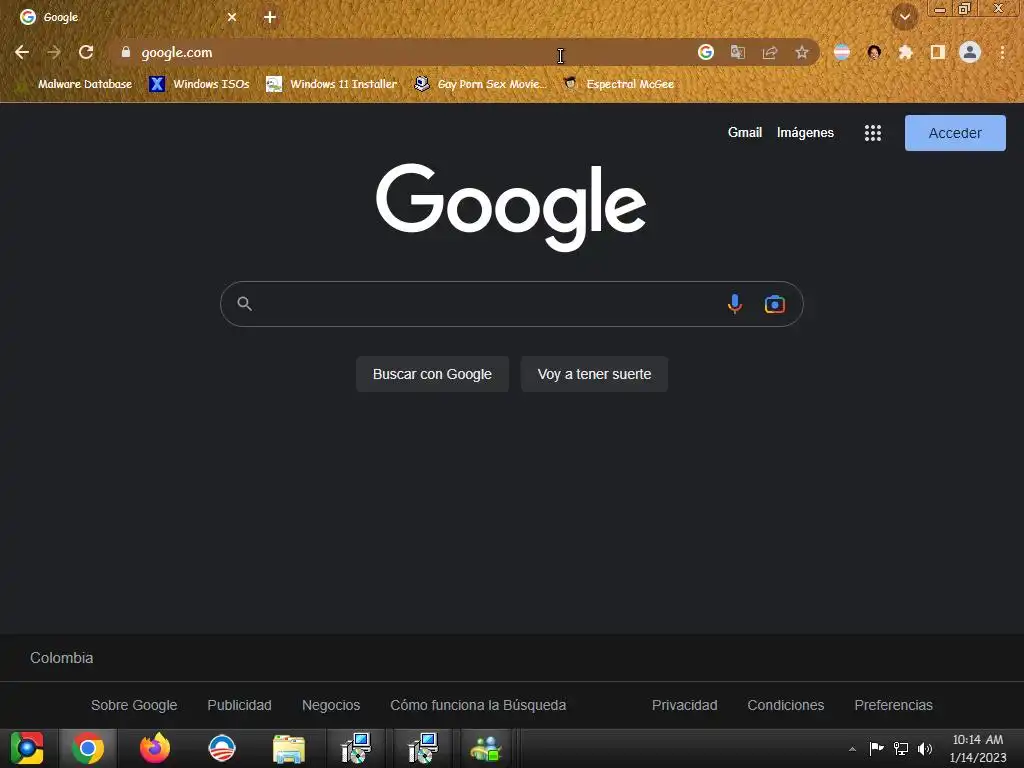The image size is (1024, 768).
Task: Open the Start button on taskbar
Action: pyautogui.click(x=27, y=748)
